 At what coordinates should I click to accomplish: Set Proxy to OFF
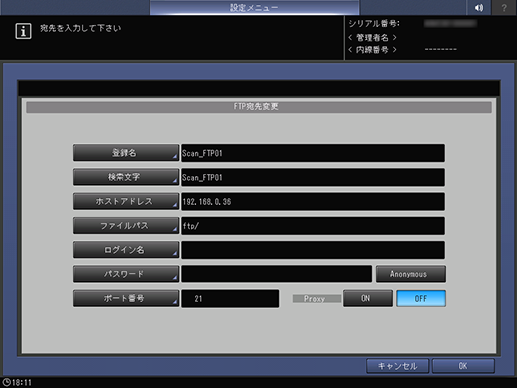pyautogui.click(x=421, y=298)
